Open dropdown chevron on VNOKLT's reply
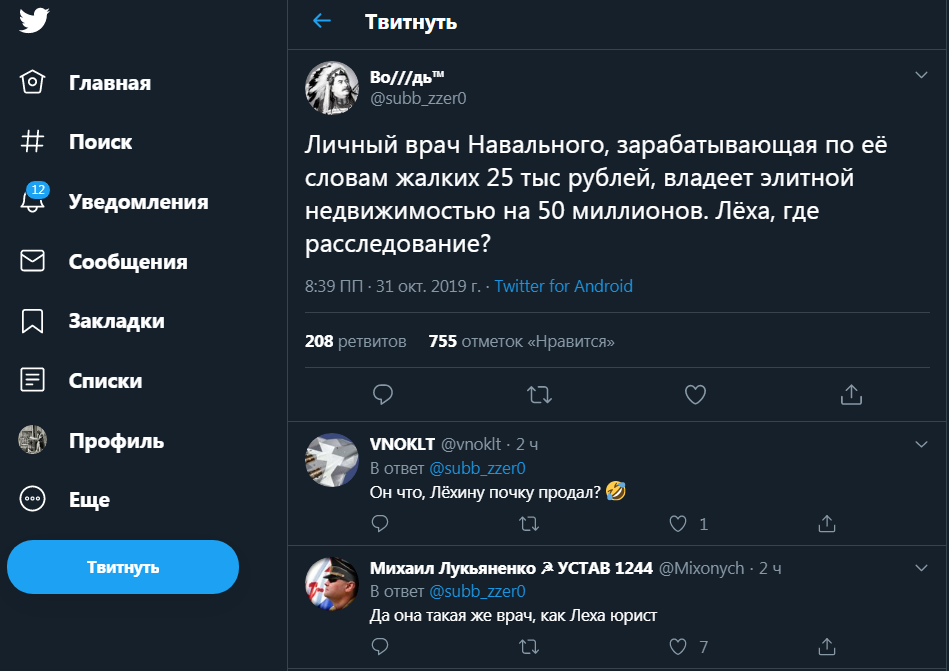 tap(921, 443)
